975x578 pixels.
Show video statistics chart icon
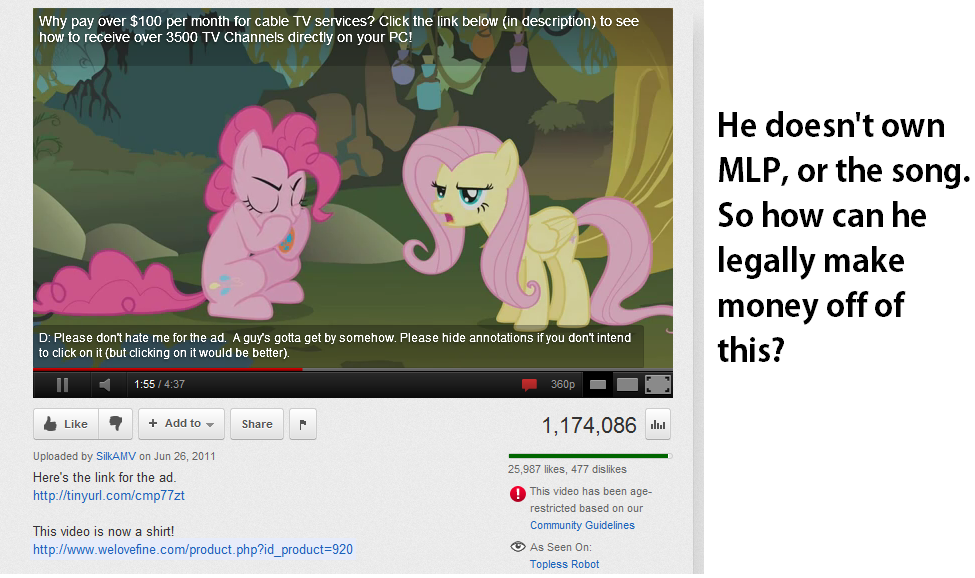pos(658,424)
